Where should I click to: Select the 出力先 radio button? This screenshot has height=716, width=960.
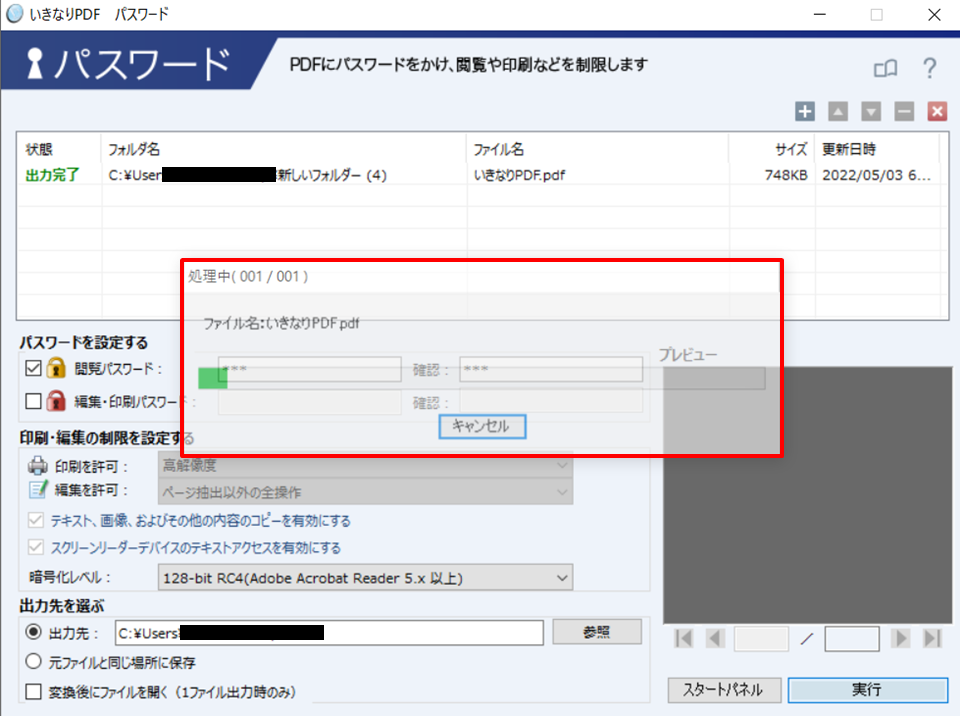(34, 632)
